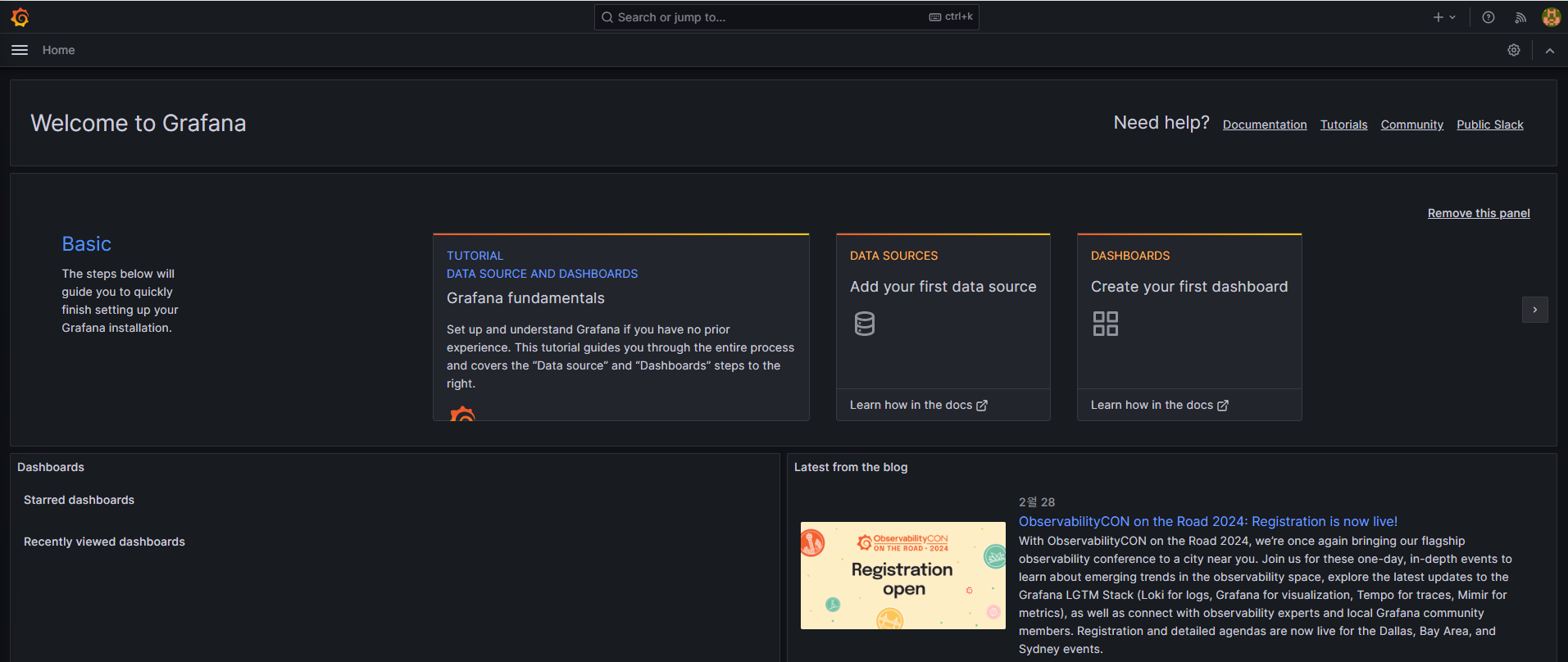The height and width of the screenshot is (662, 1568).
Task: Click the TUTORIAL label in tutorial card
Action: point(475,256)
